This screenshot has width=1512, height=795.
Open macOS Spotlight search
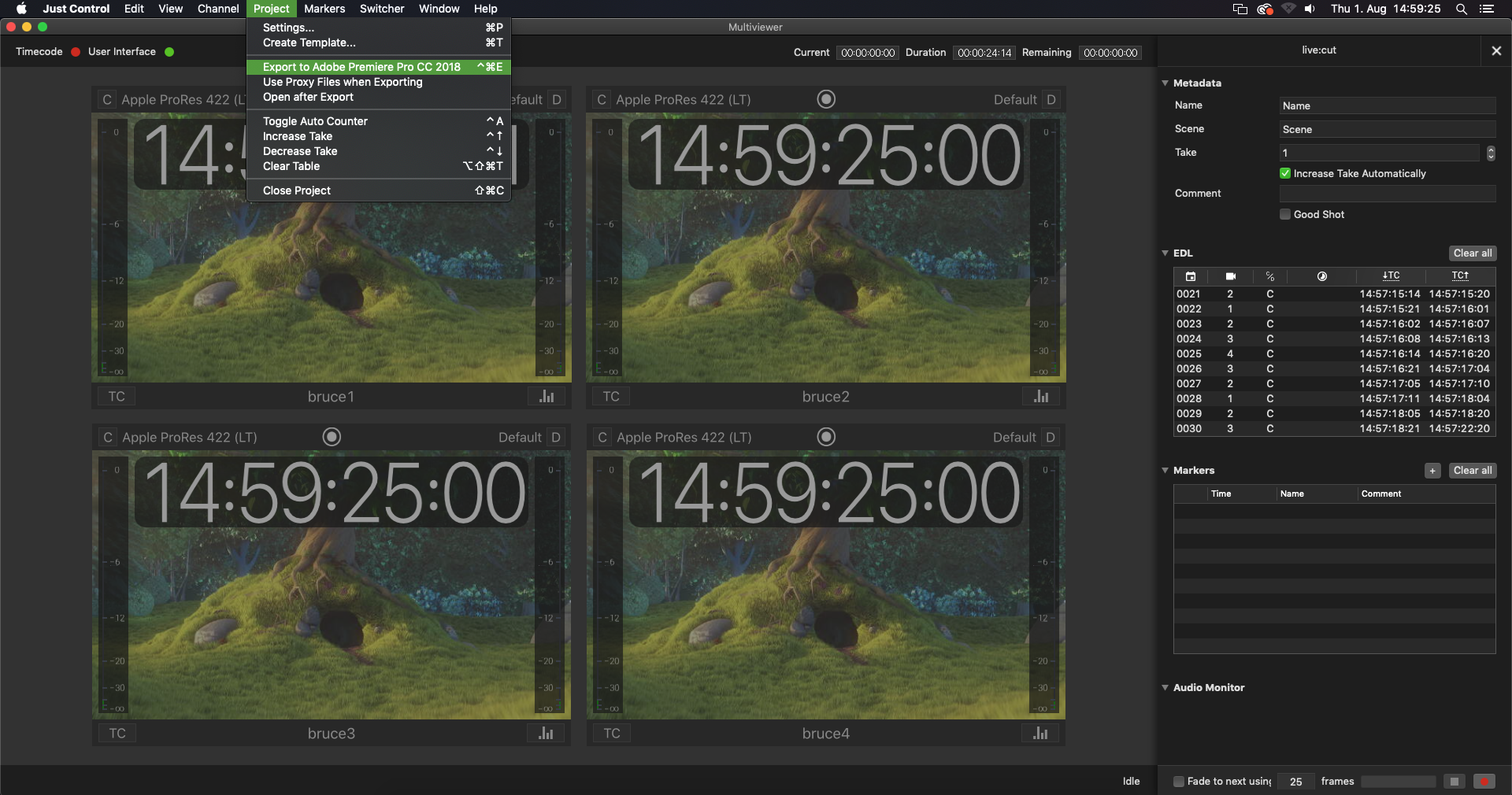pos(1462,9)
